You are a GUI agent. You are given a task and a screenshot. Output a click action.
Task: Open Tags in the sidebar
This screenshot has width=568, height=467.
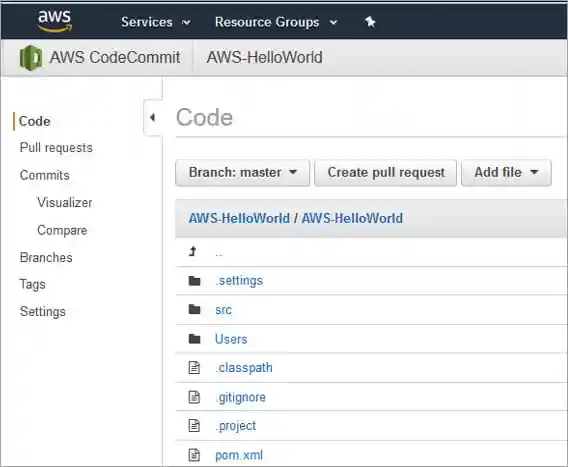(33, 284)
